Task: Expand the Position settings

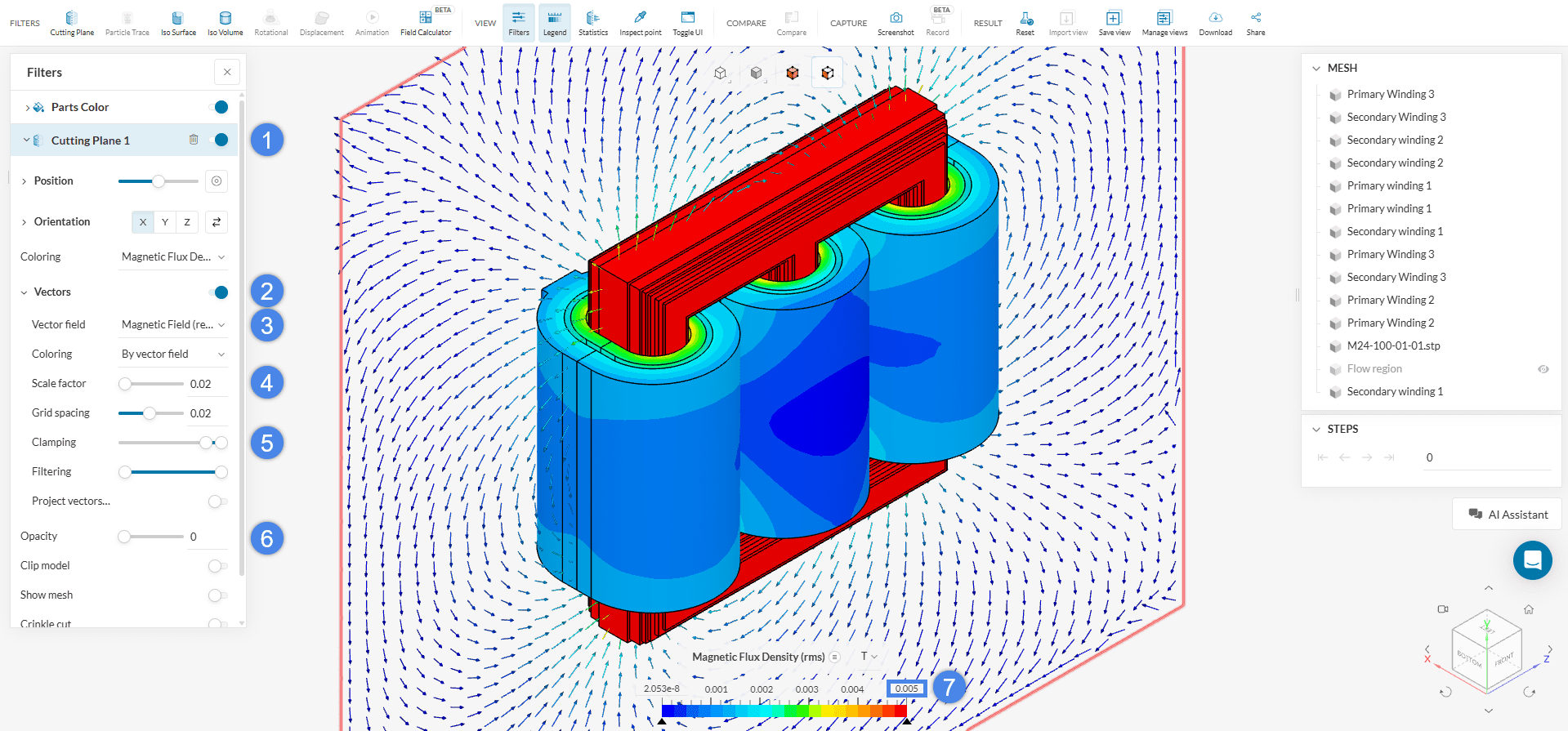Action: click(25, 181)
